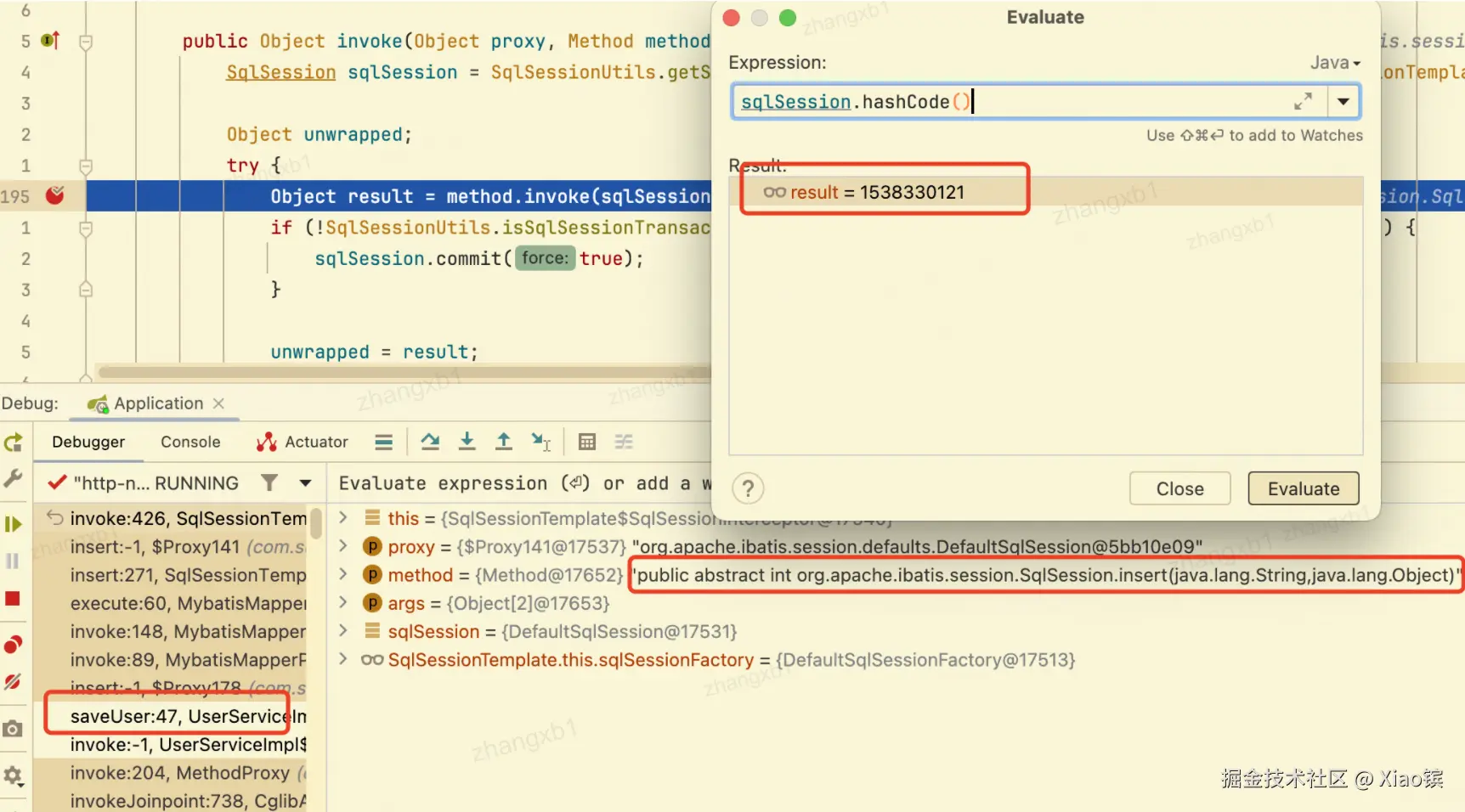This screenshot has height=812, width=1465.
Task: Click the Run to Cursor icon
Action: (541, 442)
